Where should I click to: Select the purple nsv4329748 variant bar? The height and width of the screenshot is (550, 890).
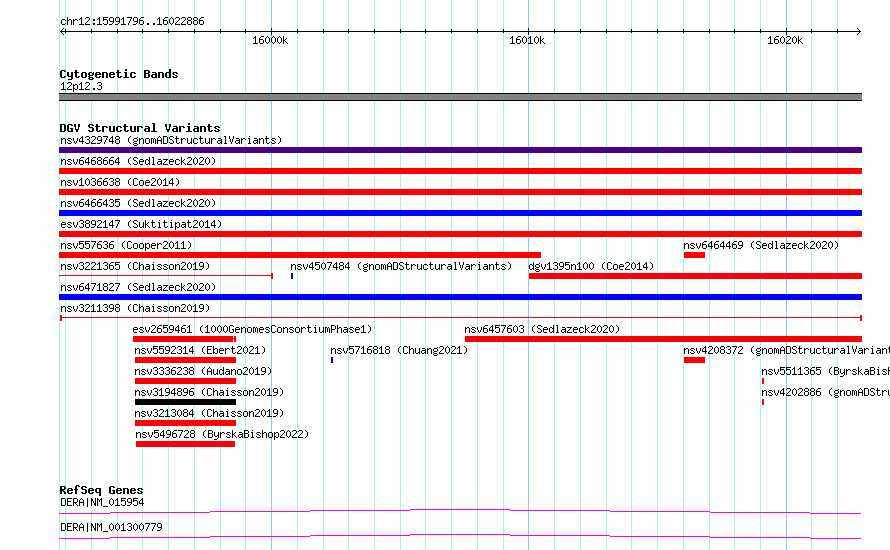coord(460,150)
